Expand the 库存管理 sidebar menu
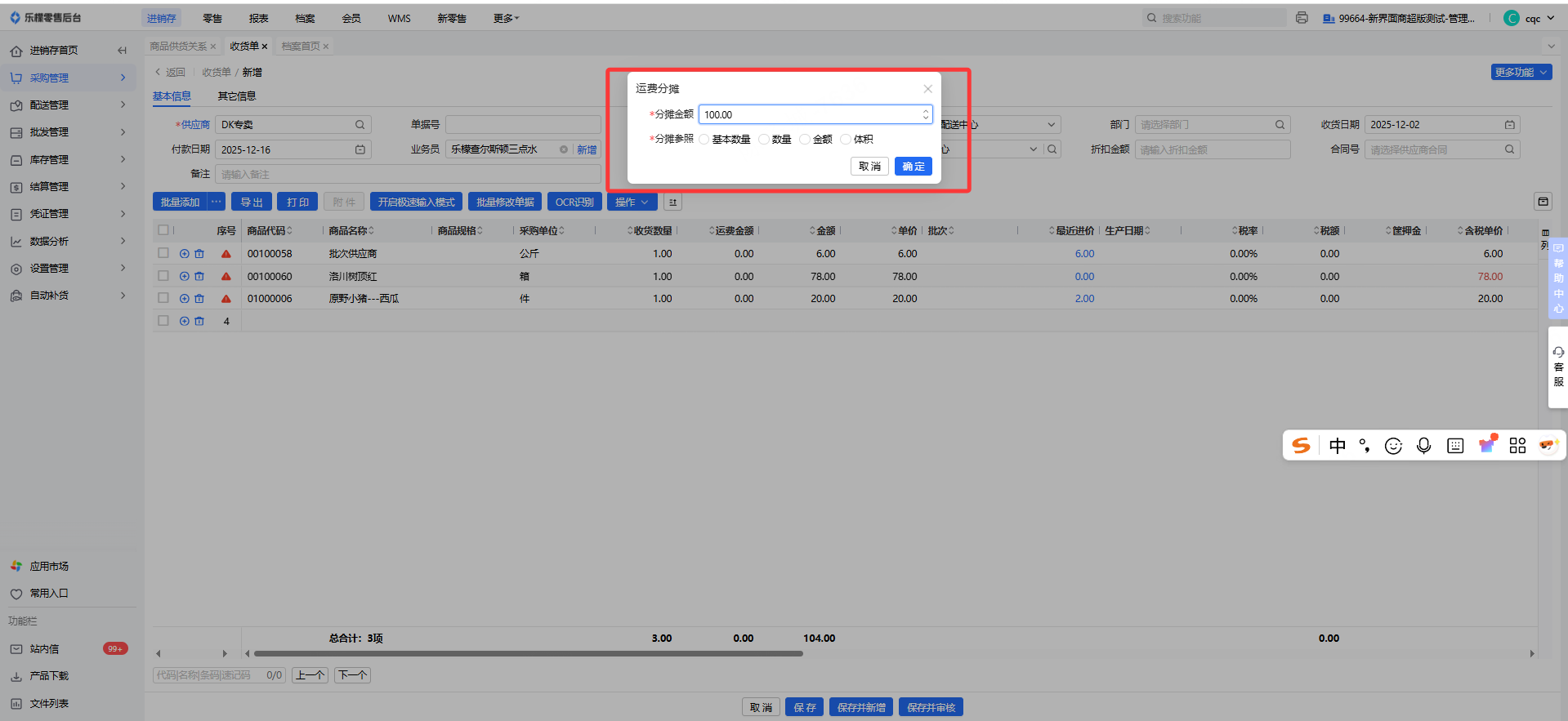The height and width of the screenshot is (721, 1568). pos(69,160)
